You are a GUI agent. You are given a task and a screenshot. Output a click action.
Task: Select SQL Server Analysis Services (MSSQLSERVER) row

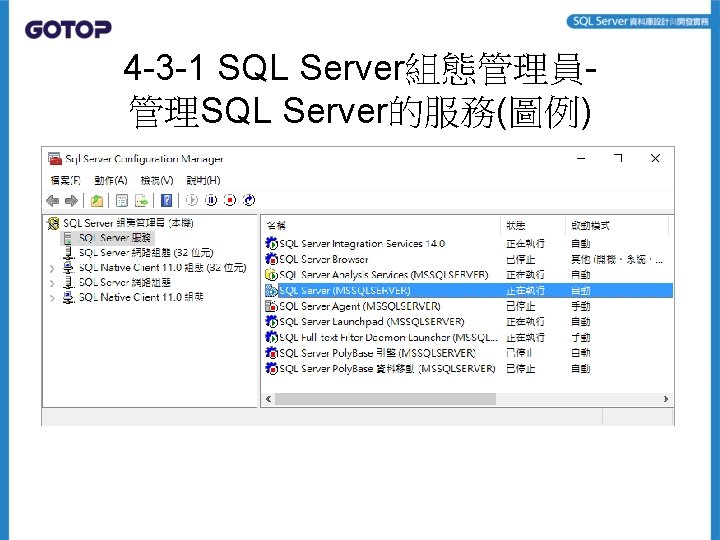(467, 275)
